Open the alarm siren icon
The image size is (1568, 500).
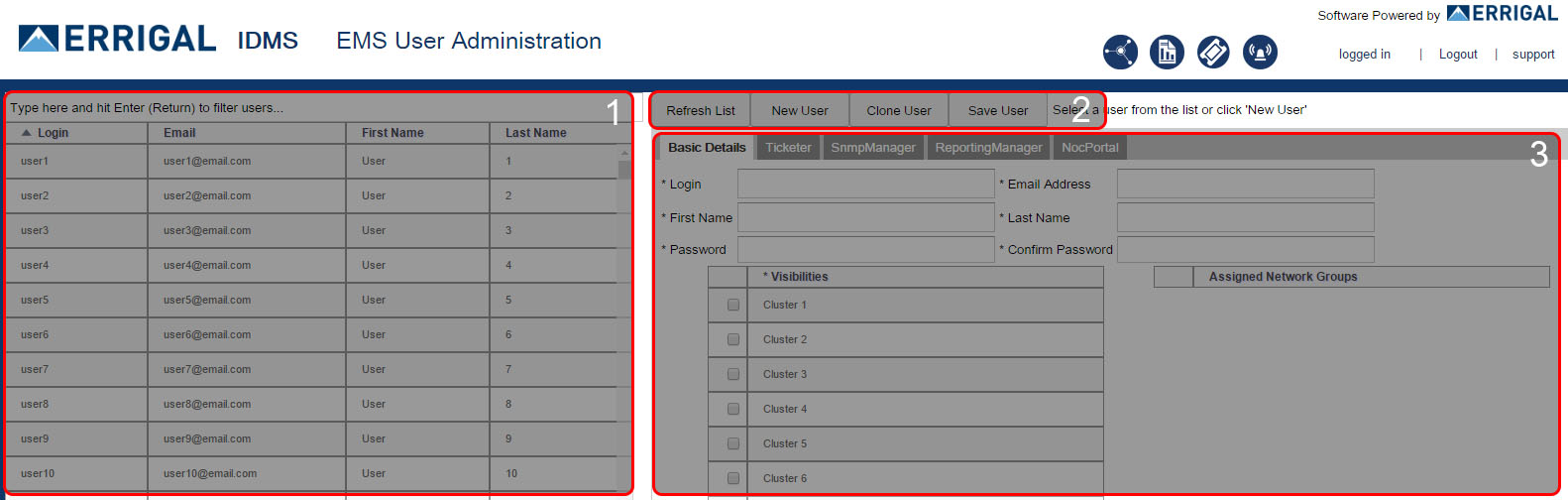pyautogui.click(x=1260, y=52)
